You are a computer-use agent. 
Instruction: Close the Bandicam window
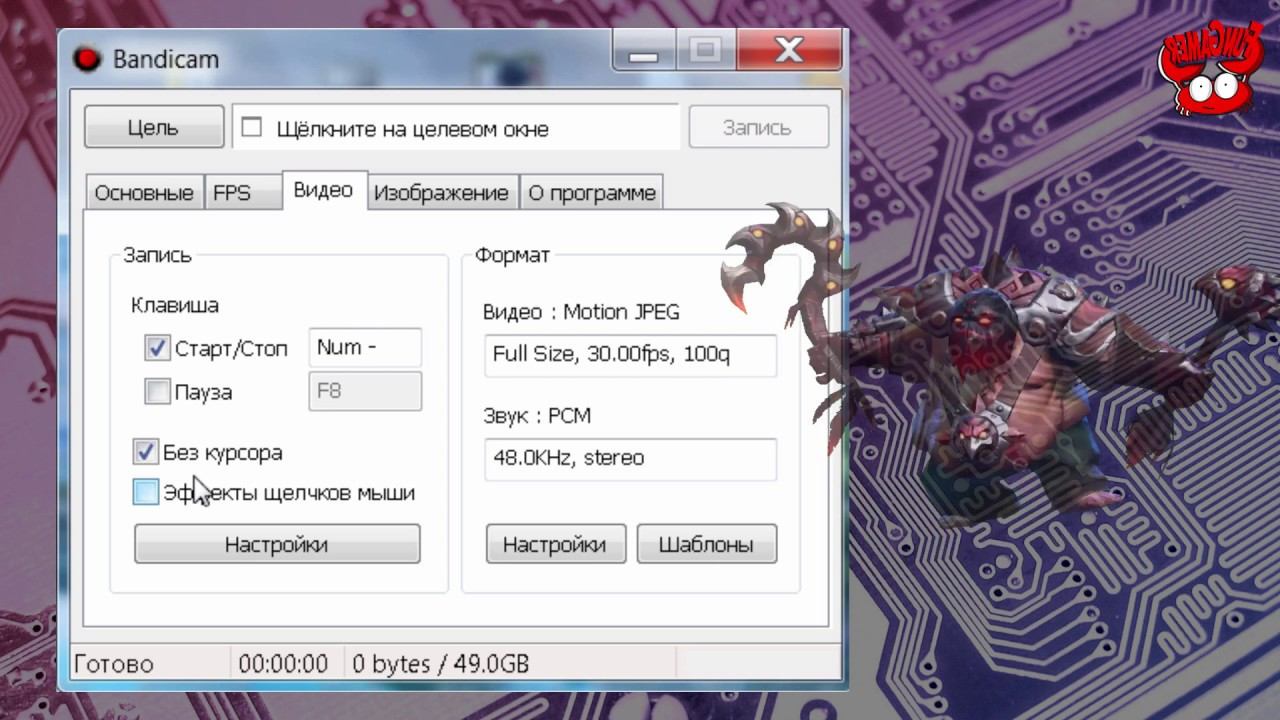click(x=790, y=50)
